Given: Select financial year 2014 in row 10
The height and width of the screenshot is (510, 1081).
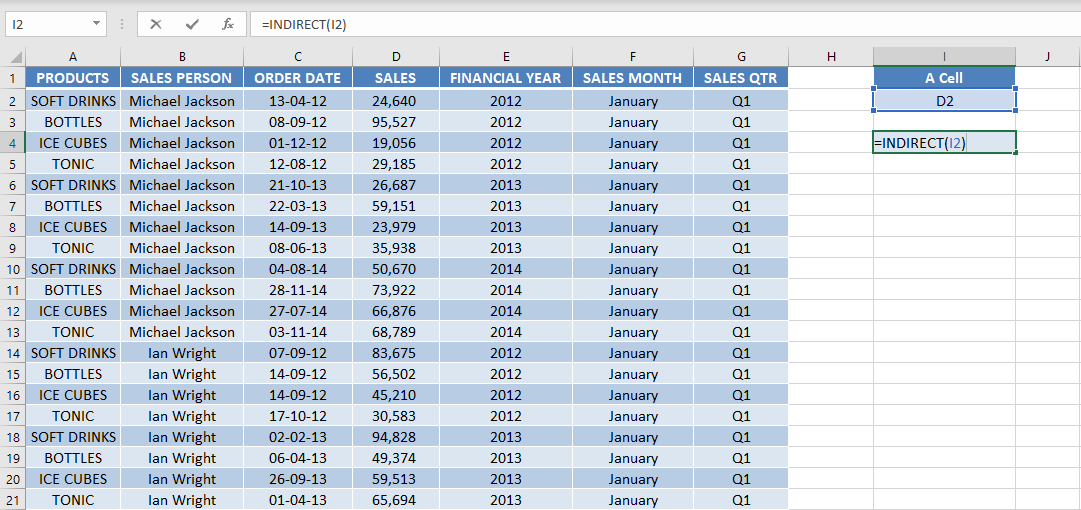Looking at the screenshot, I should pos(506,269).
